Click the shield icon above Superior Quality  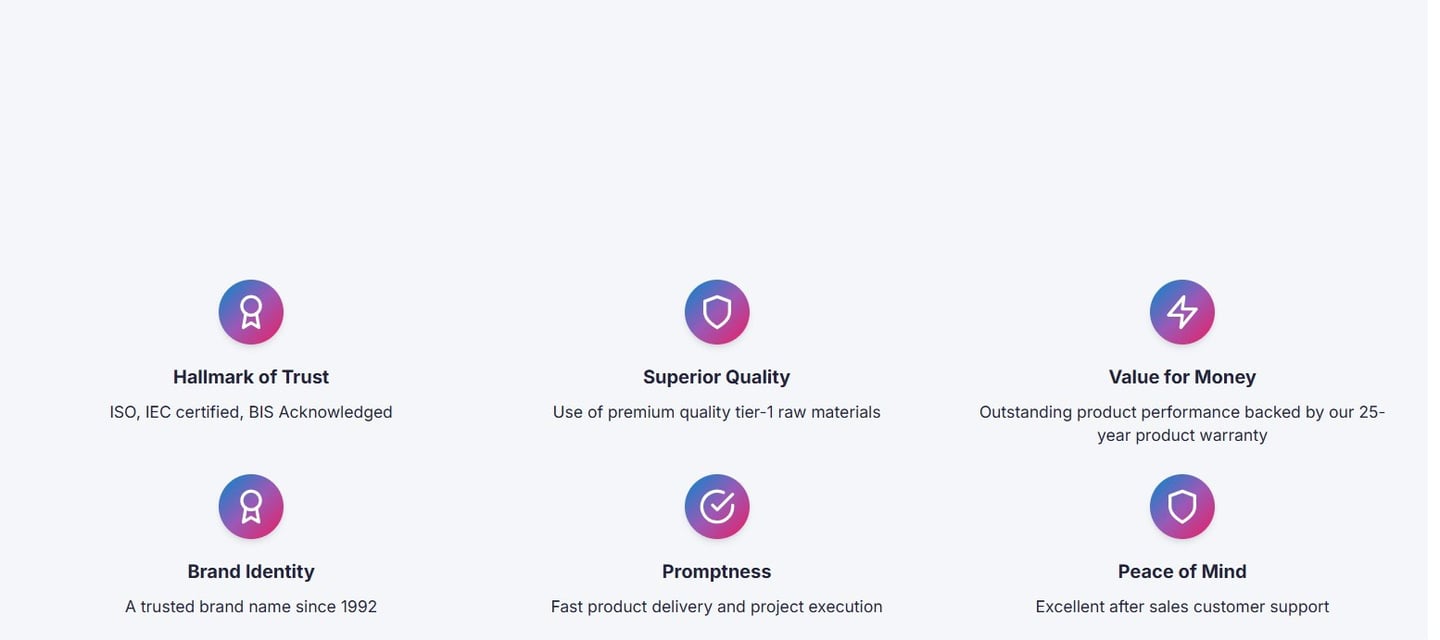(717, 312)
